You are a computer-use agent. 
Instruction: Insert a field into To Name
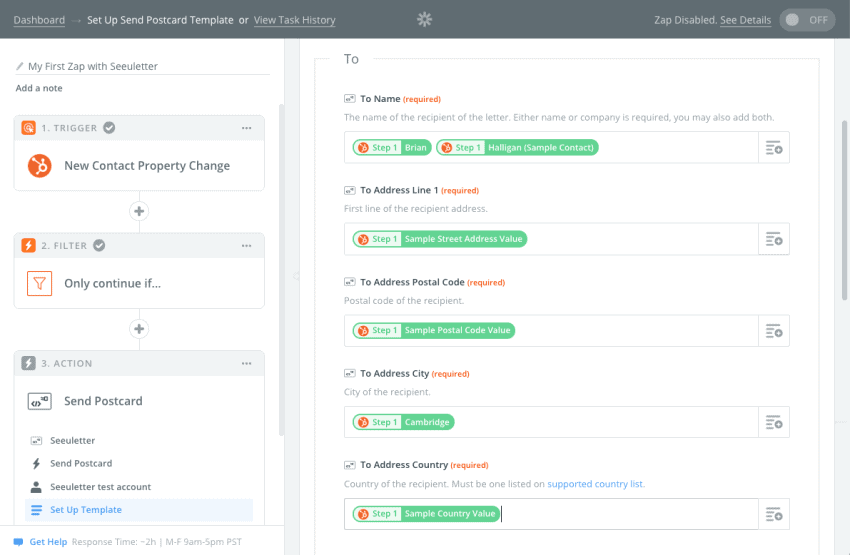click(x=774, y=147)
